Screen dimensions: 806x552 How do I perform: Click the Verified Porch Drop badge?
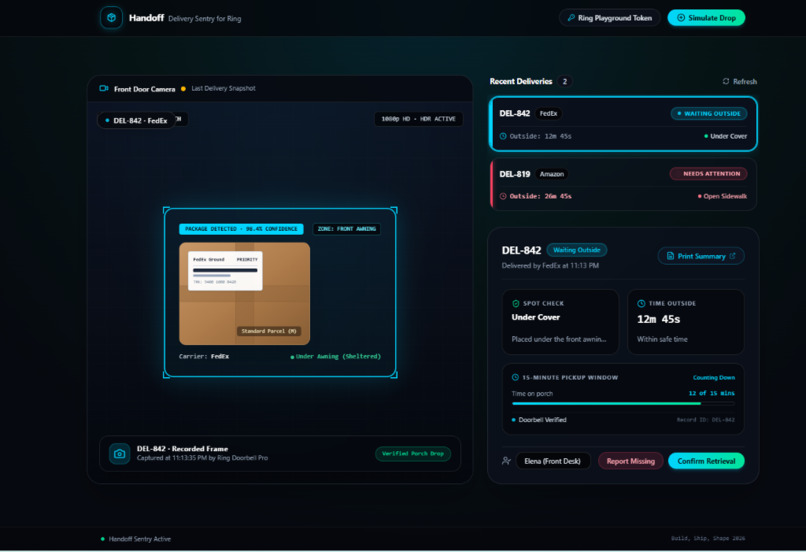click(413, 454)
